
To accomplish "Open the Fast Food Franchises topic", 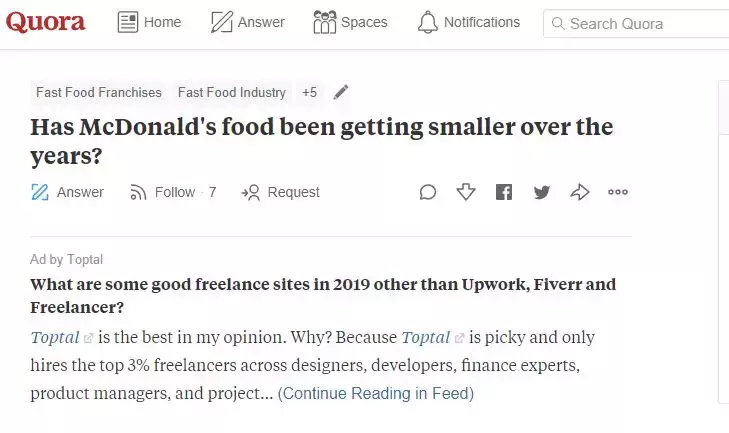I will [x=99, y=92].
